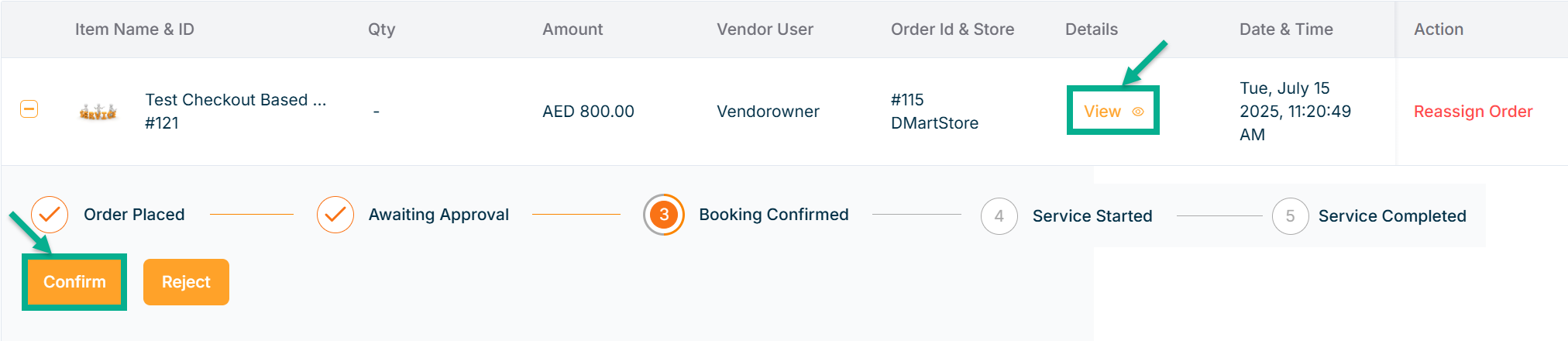Click the eye icon next to View
This screenshot has width=1568, height=341.
point(1138,112)
